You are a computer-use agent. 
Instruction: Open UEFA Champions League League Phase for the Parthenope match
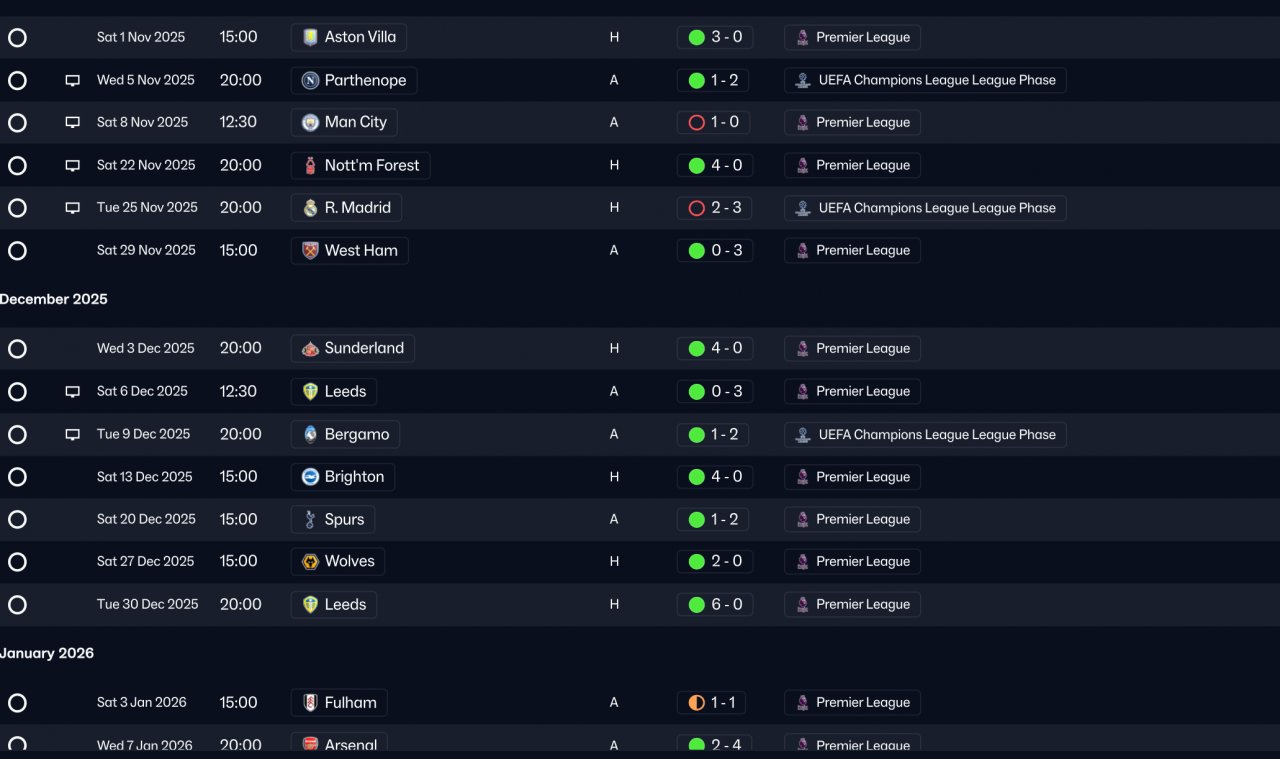(925, 81)
